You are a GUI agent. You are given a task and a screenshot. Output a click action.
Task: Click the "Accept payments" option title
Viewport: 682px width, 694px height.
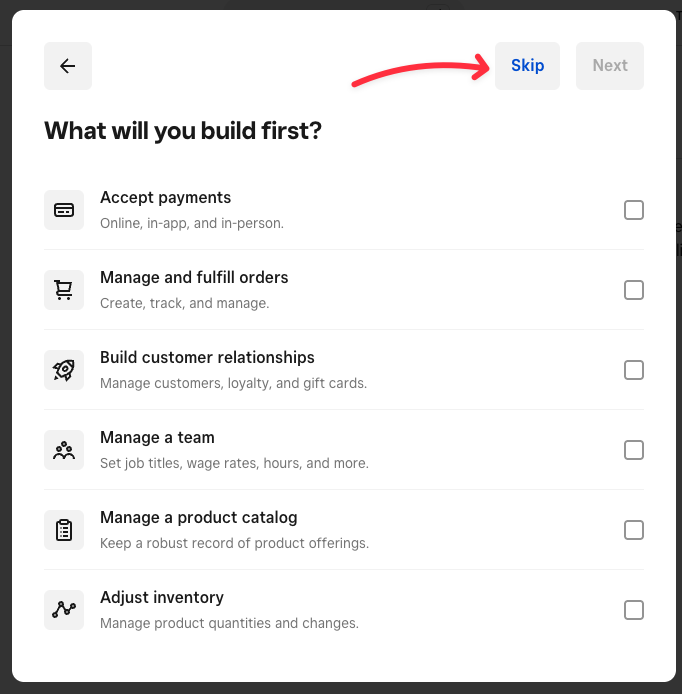(x=165, y=198)
